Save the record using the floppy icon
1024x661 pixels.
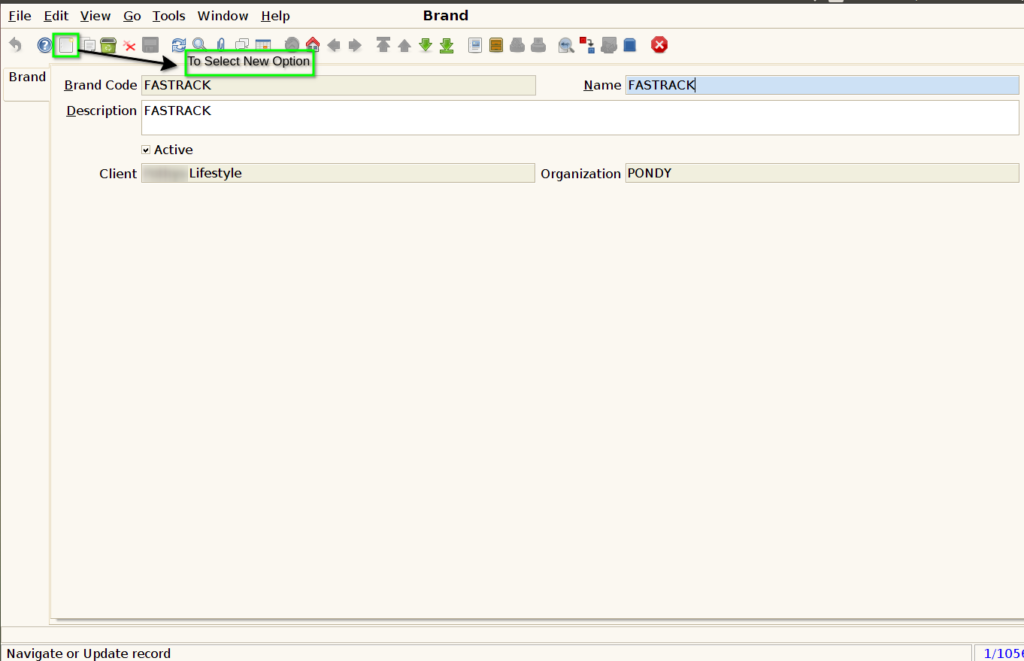point(151,45)
